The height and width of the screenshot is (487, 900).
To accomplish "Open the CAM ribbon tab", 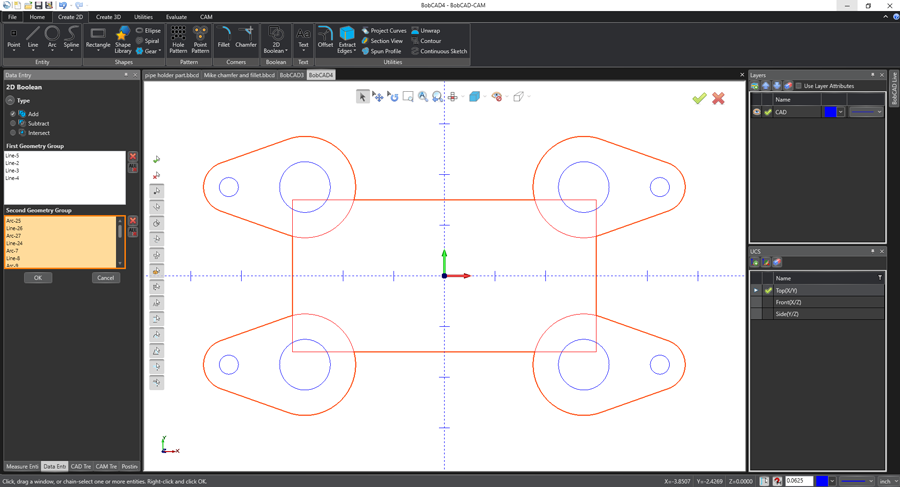I will [206, 17].
